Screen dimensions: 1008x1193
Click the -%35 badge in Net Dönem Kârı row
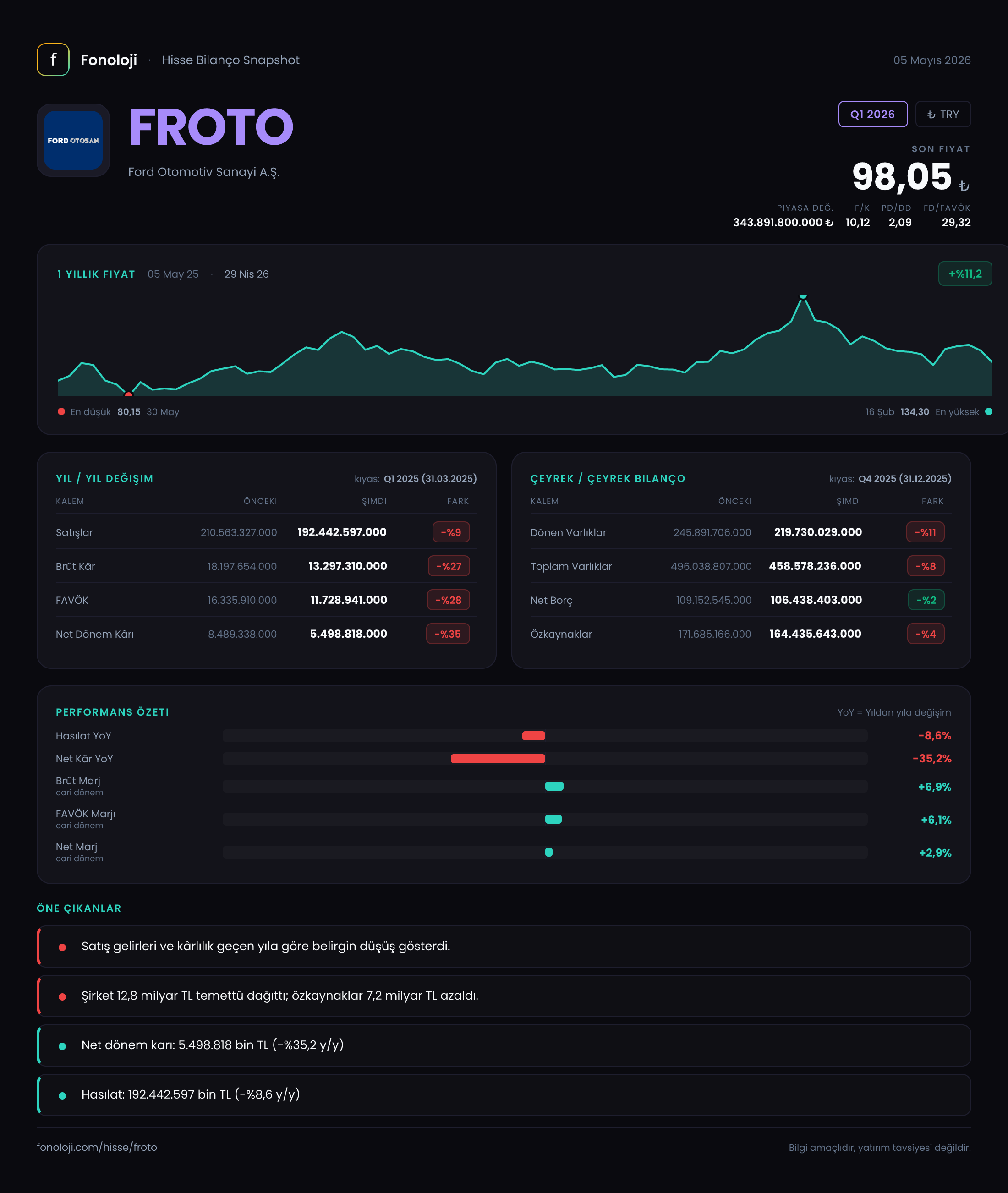pos(448,634)
